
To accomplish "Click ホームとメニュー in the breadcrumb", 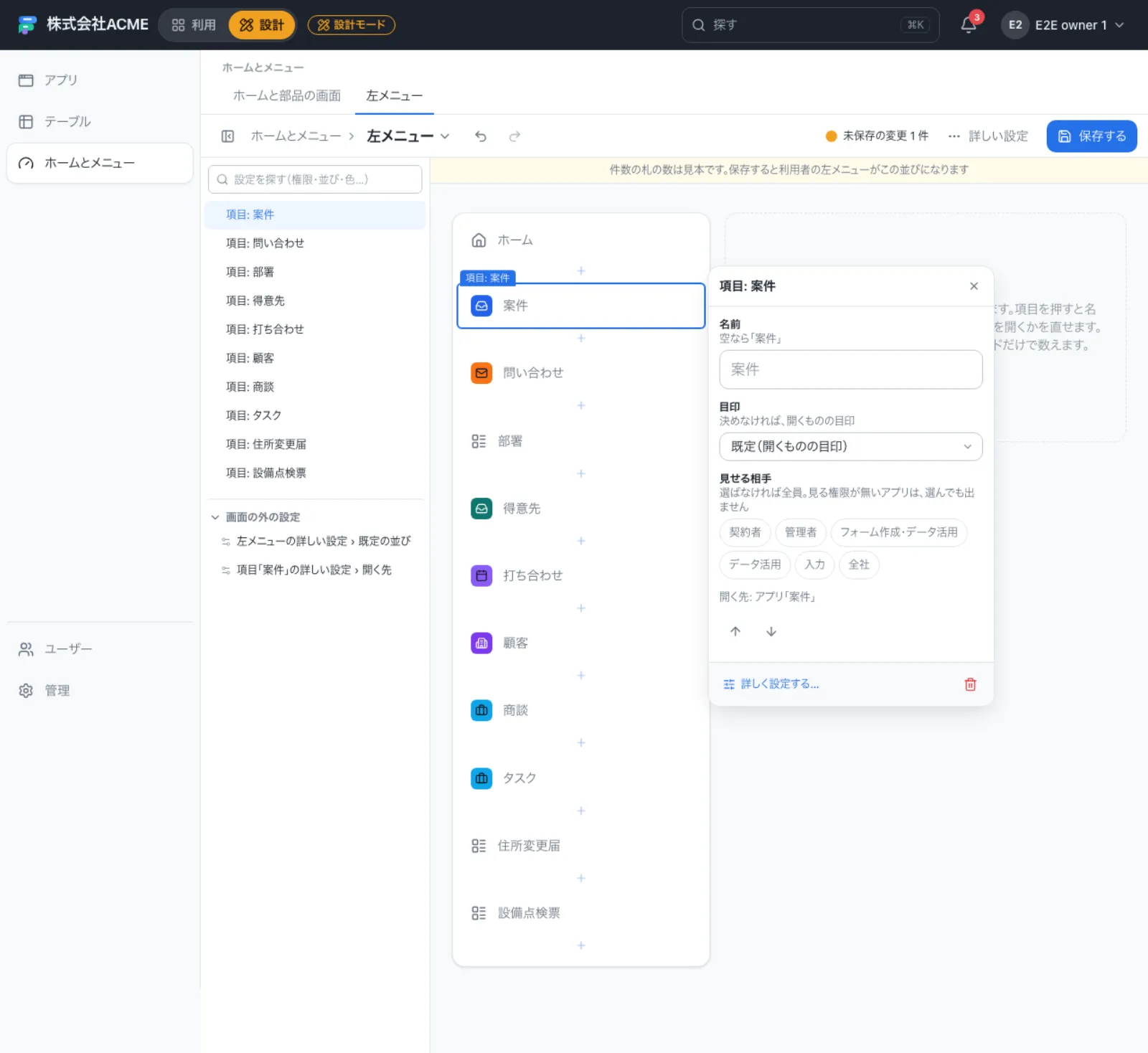I will tap(296, 136).
